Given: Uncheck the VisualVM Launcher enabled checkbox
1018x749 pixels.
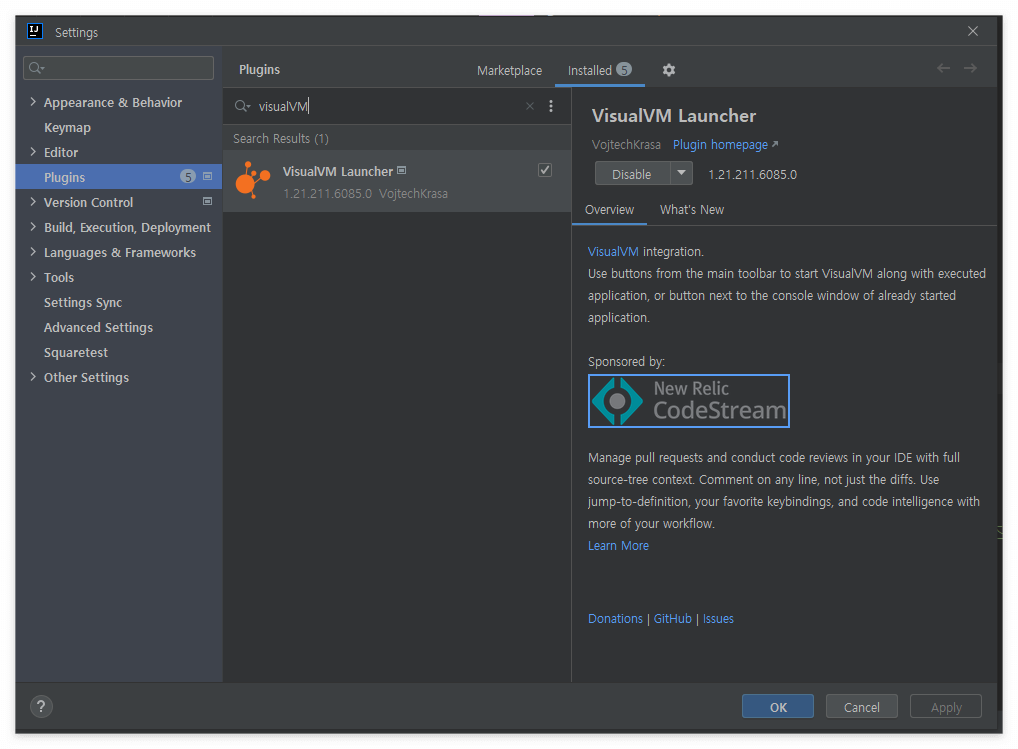Looking at the screenshot, I should pos(545,170).
